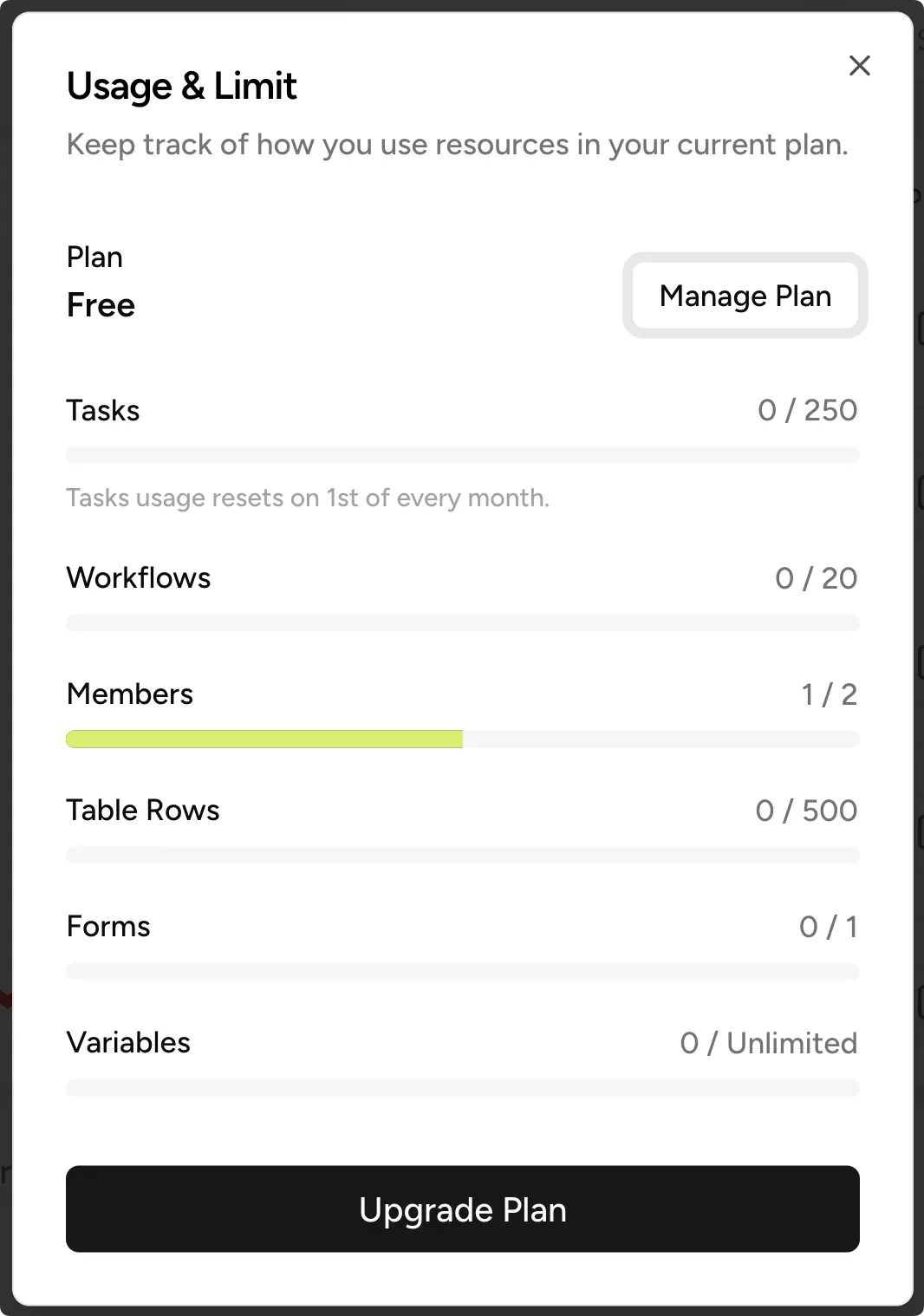Click the Free plan name

(101, 305)
